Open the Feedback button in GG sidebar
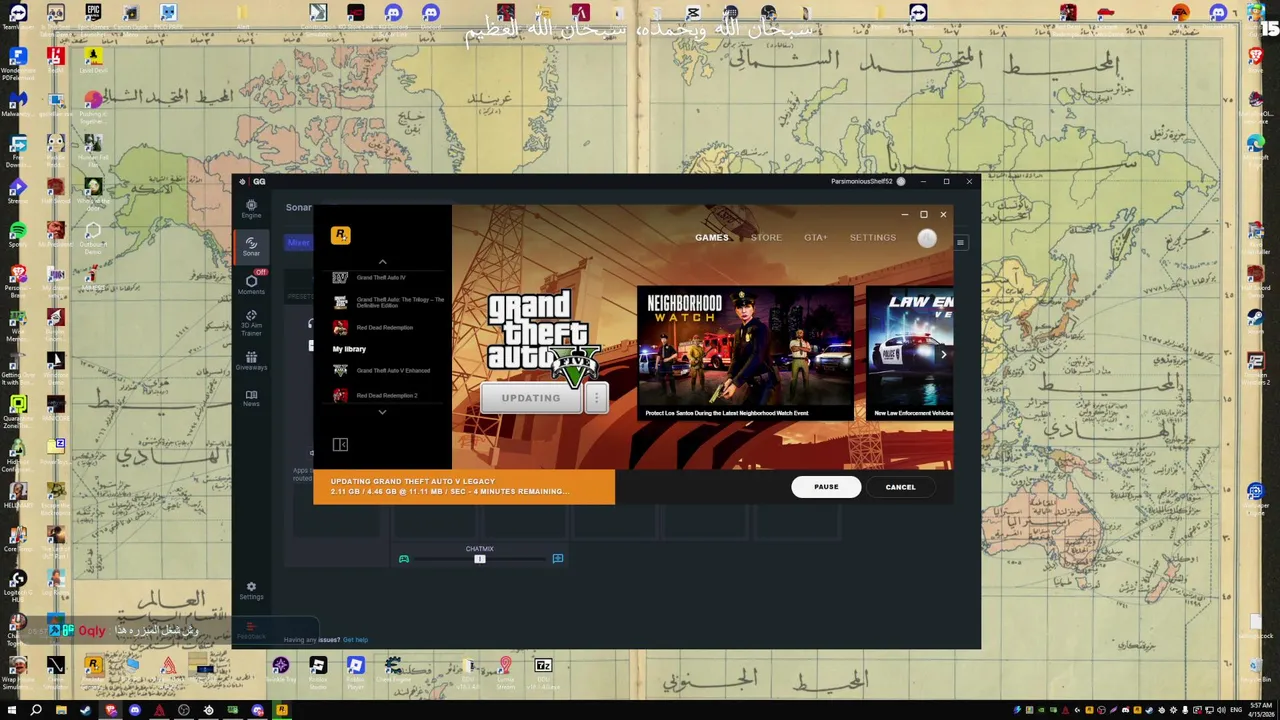Screen dimensions: 1280x720 [x=251, y=631]
